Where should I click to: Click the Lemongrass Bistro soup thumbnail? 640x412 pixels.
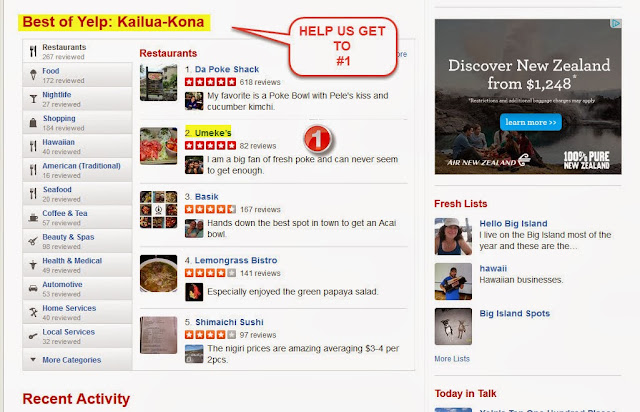click(158, 274)
